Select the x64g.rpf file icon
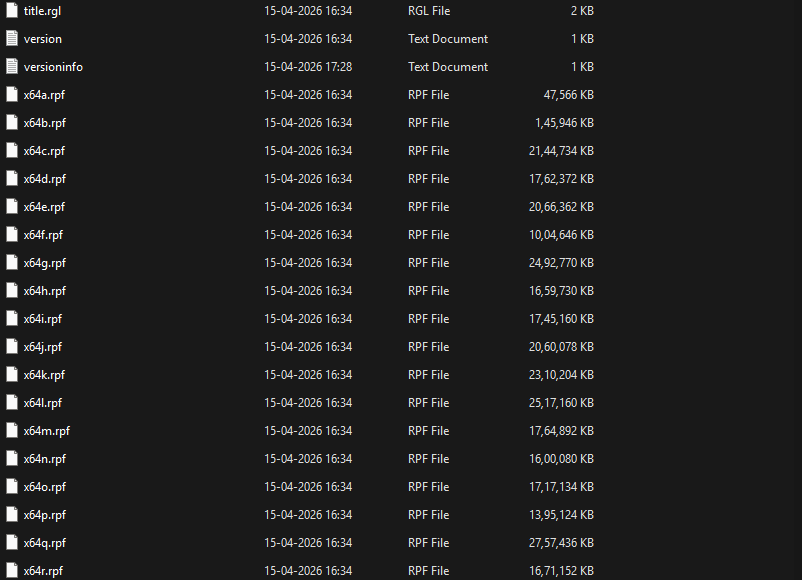The width and height of the screenshot is (802, 580). [x=12, y=263]
